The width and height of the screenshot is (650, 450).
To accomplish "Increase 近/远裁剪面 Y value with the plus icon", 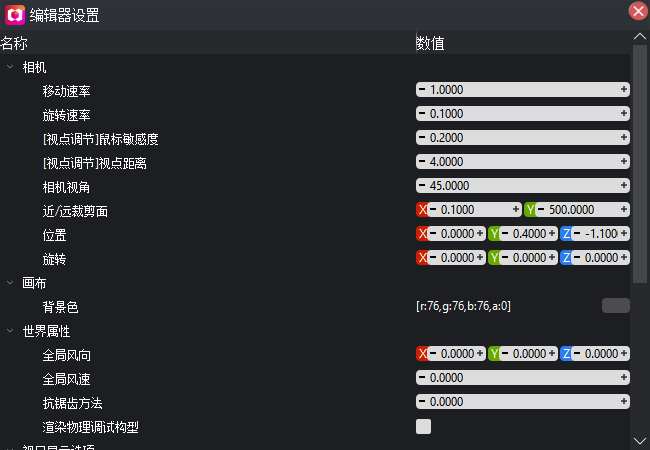I will pos(623,210).
